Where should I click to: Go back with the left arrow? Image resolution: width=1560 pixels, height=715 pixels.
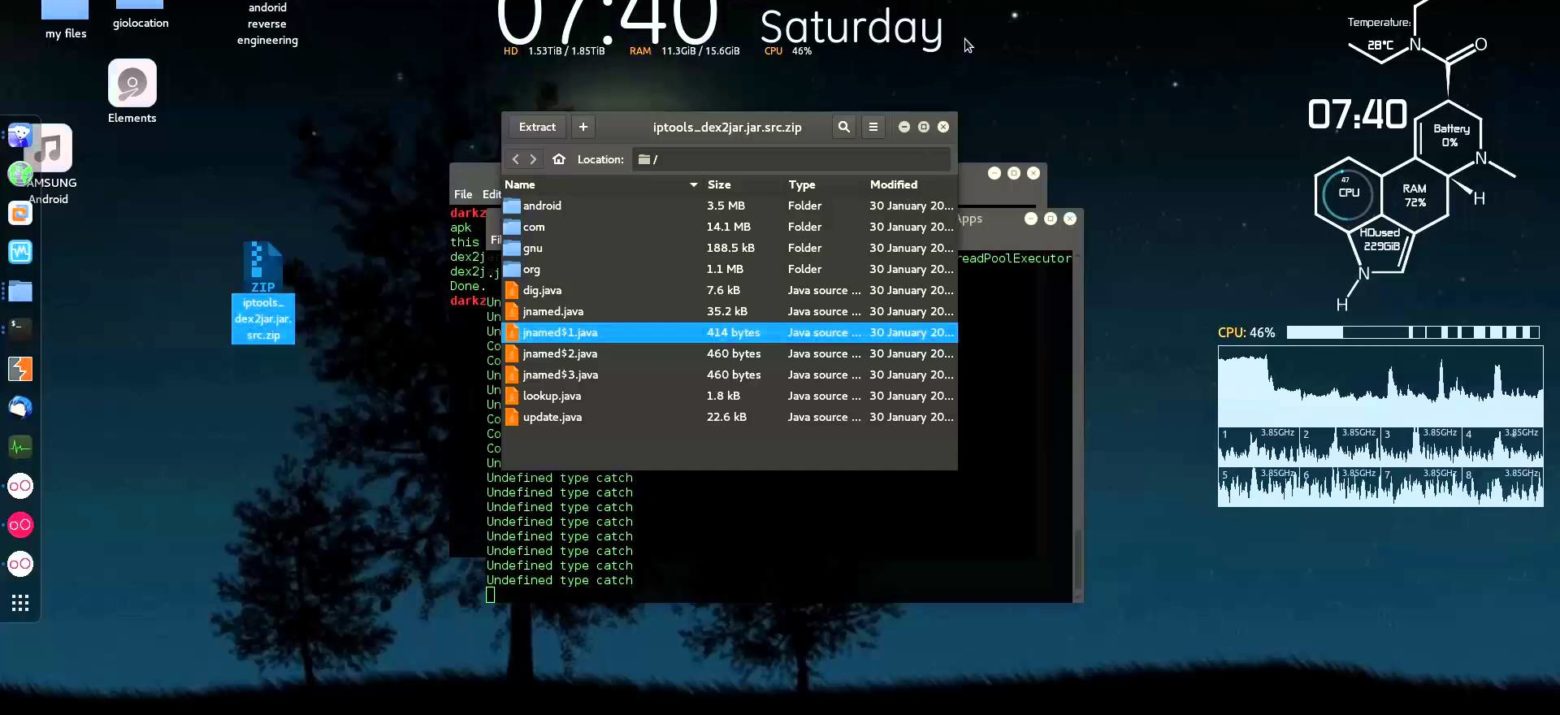[x=515, y=159]
